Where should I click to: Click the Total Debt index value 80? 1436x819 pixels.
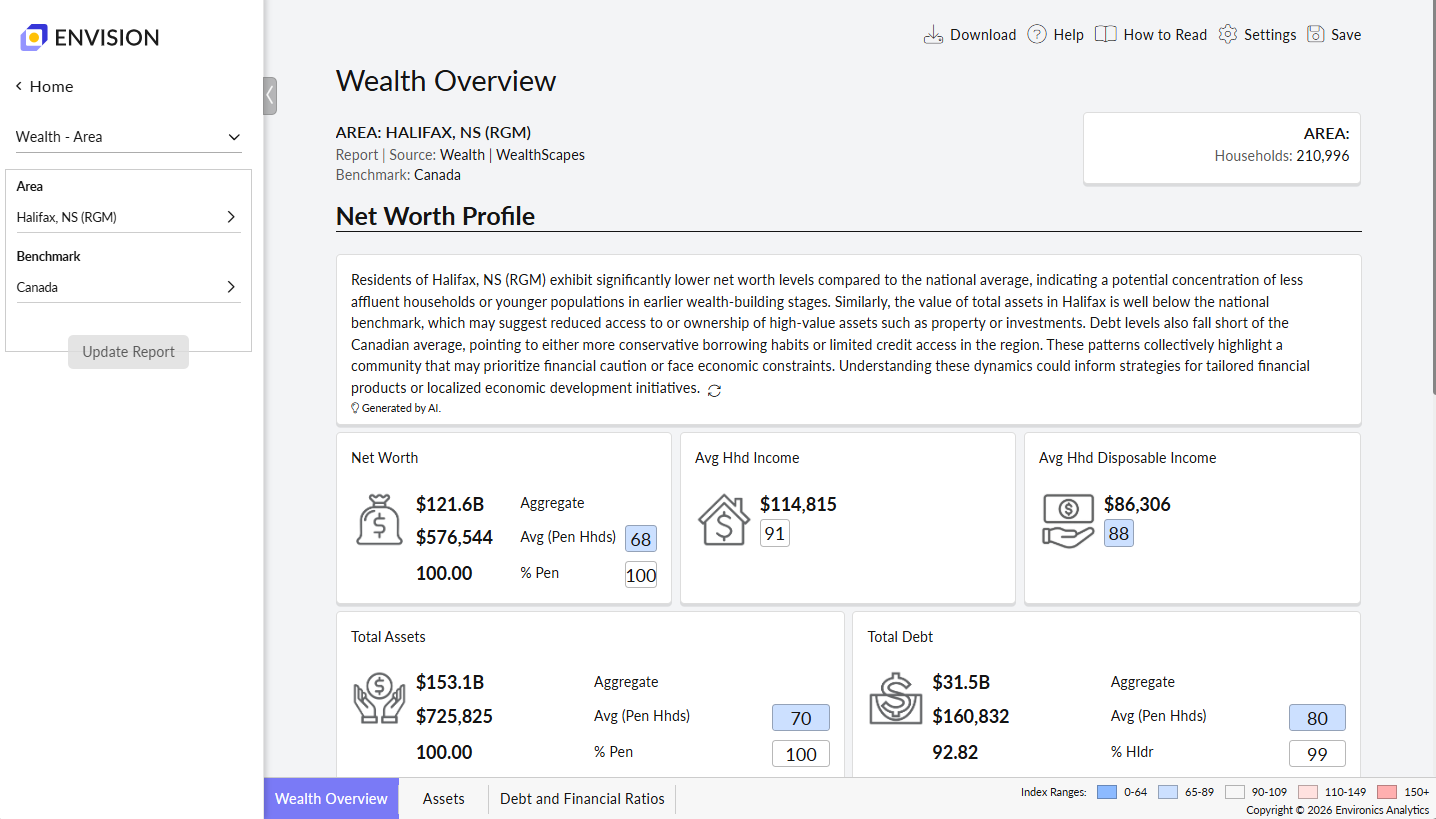[1317, 718]
